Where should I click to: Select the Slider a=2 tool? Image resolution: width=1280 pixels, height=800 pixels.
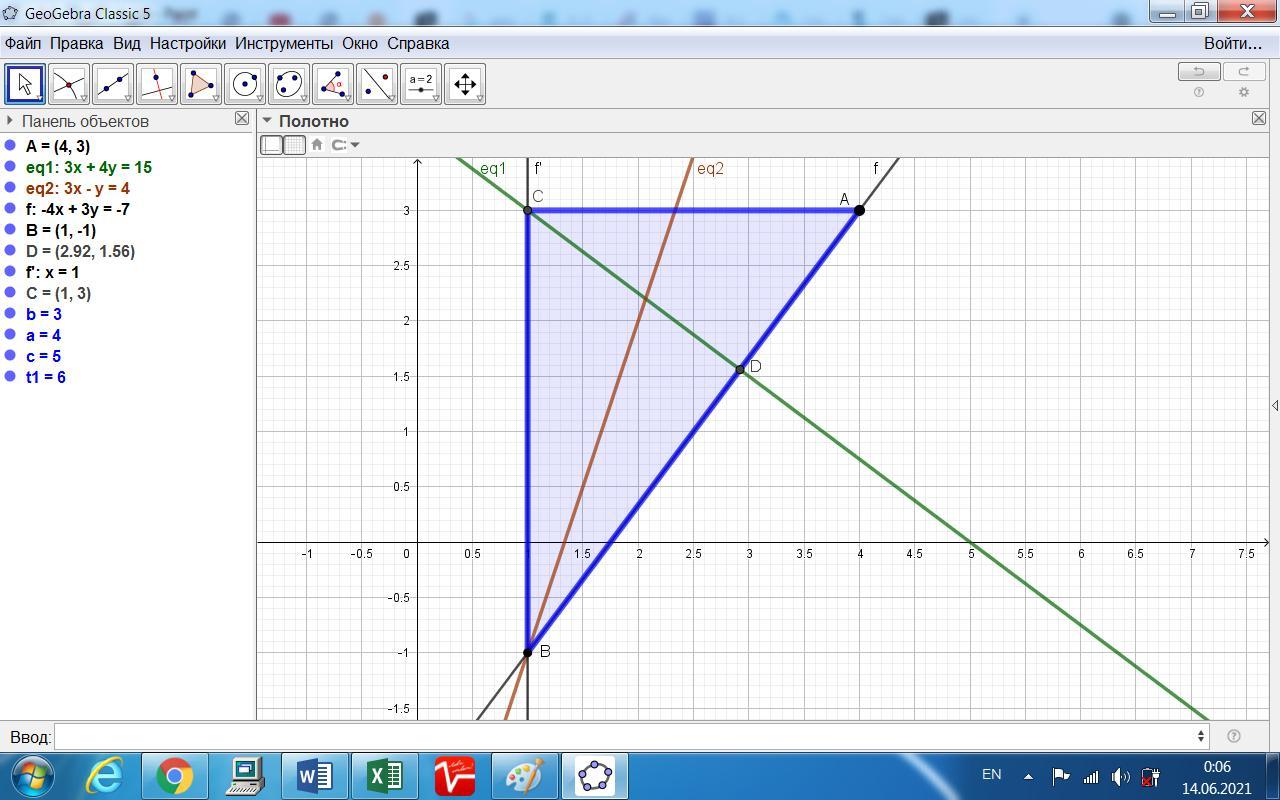[x=421, y=84]
